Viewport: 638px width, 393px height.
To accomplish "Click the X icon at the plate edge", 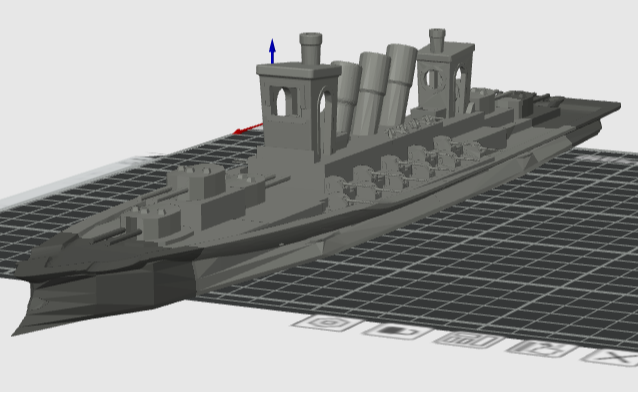I will [614, 357].
